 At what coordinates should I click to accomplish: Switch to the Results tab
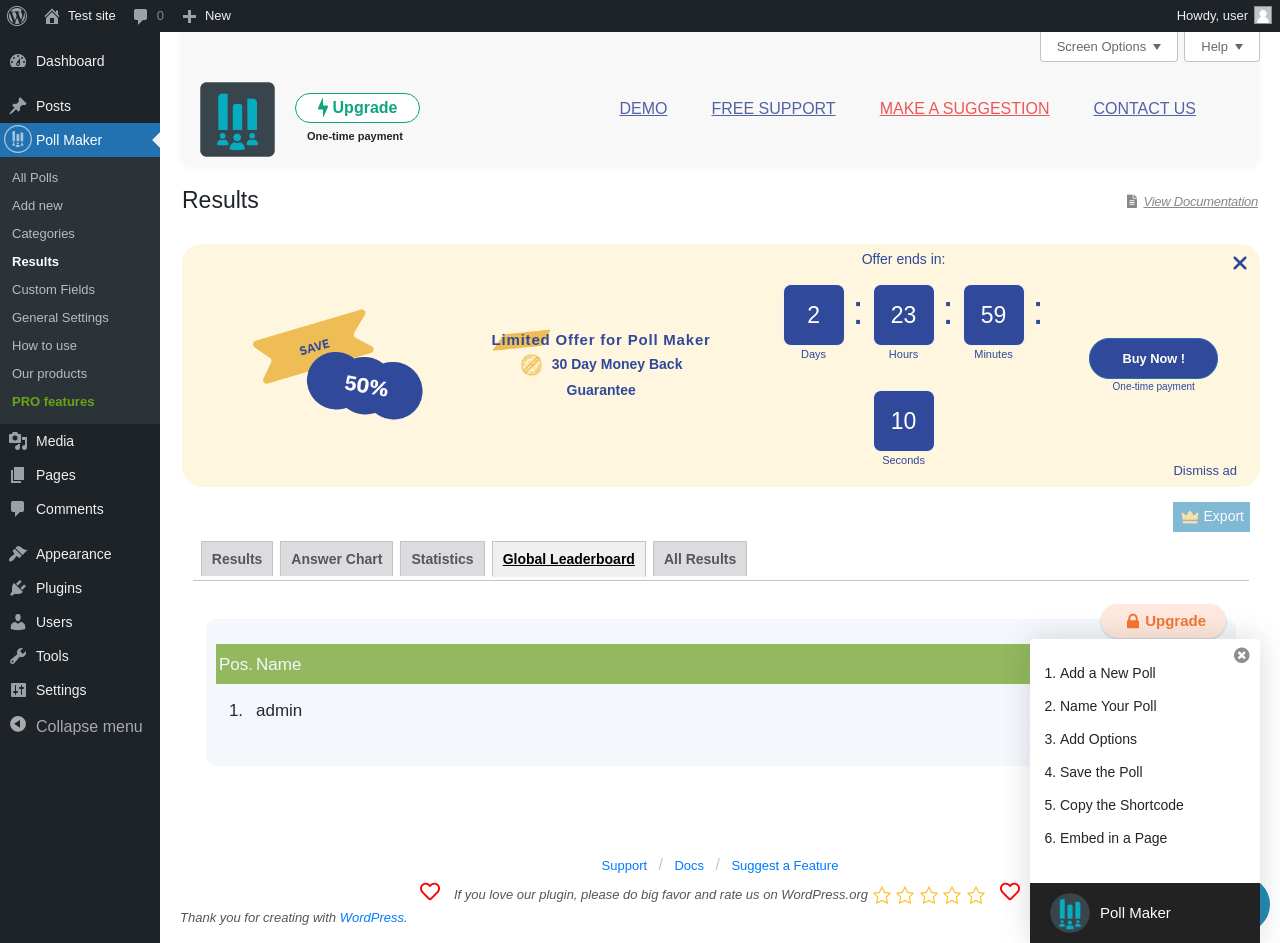click(x=237, y=559)
